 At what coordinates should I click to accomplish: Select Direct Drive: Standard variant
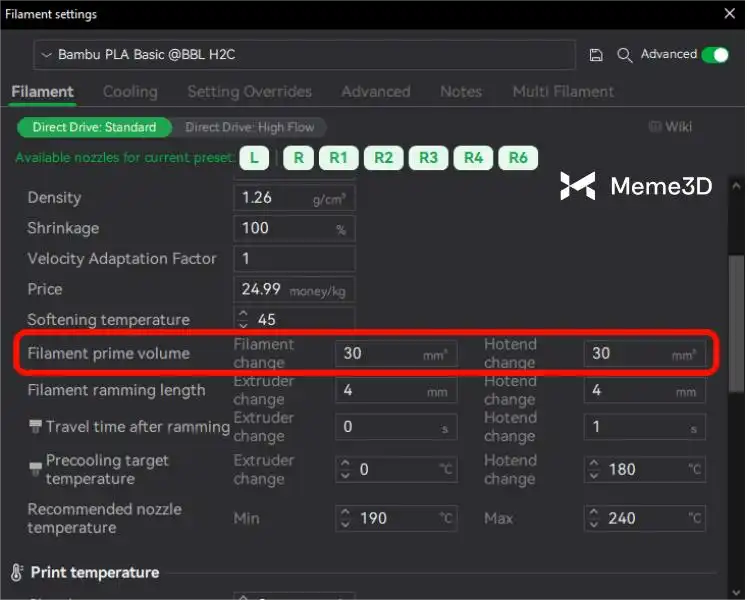point(94,127)
